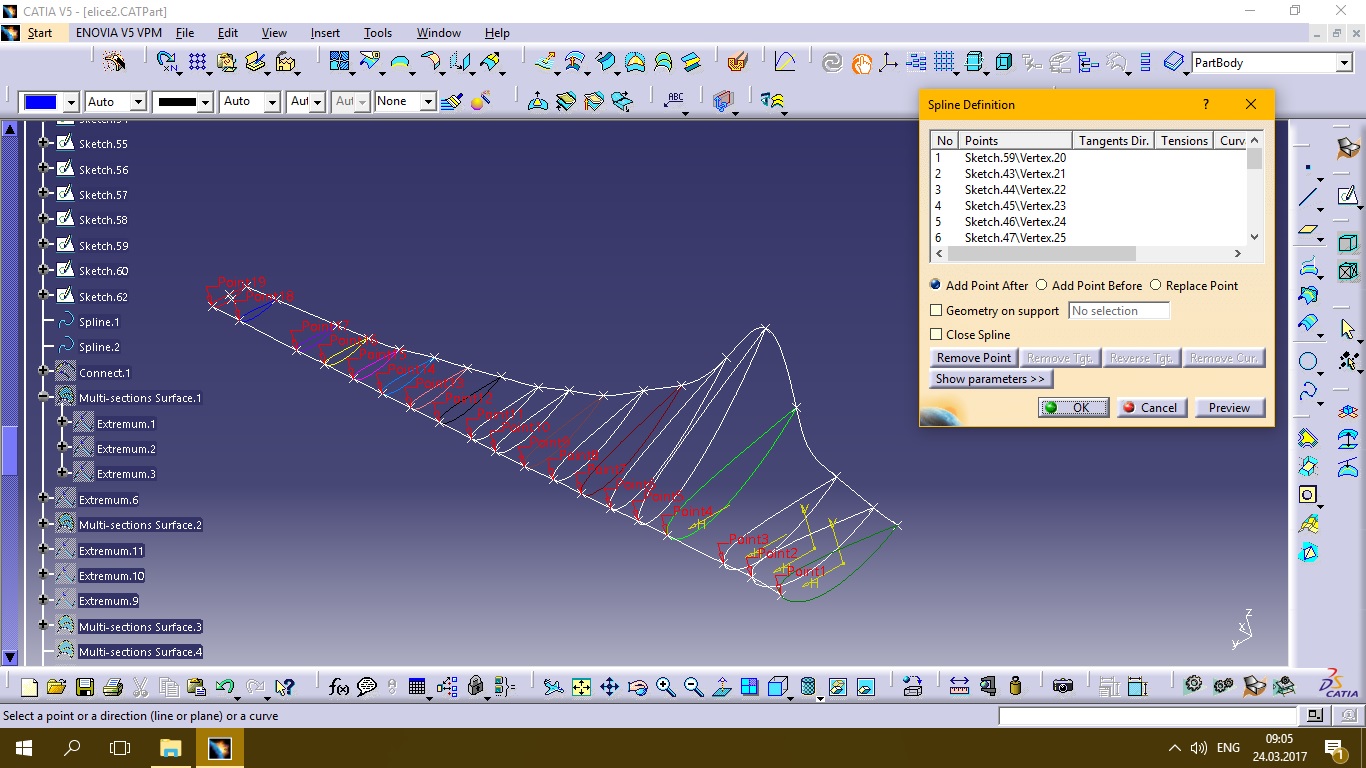Click the hand Manipulation icon in top toolbar

coord(861,63)
